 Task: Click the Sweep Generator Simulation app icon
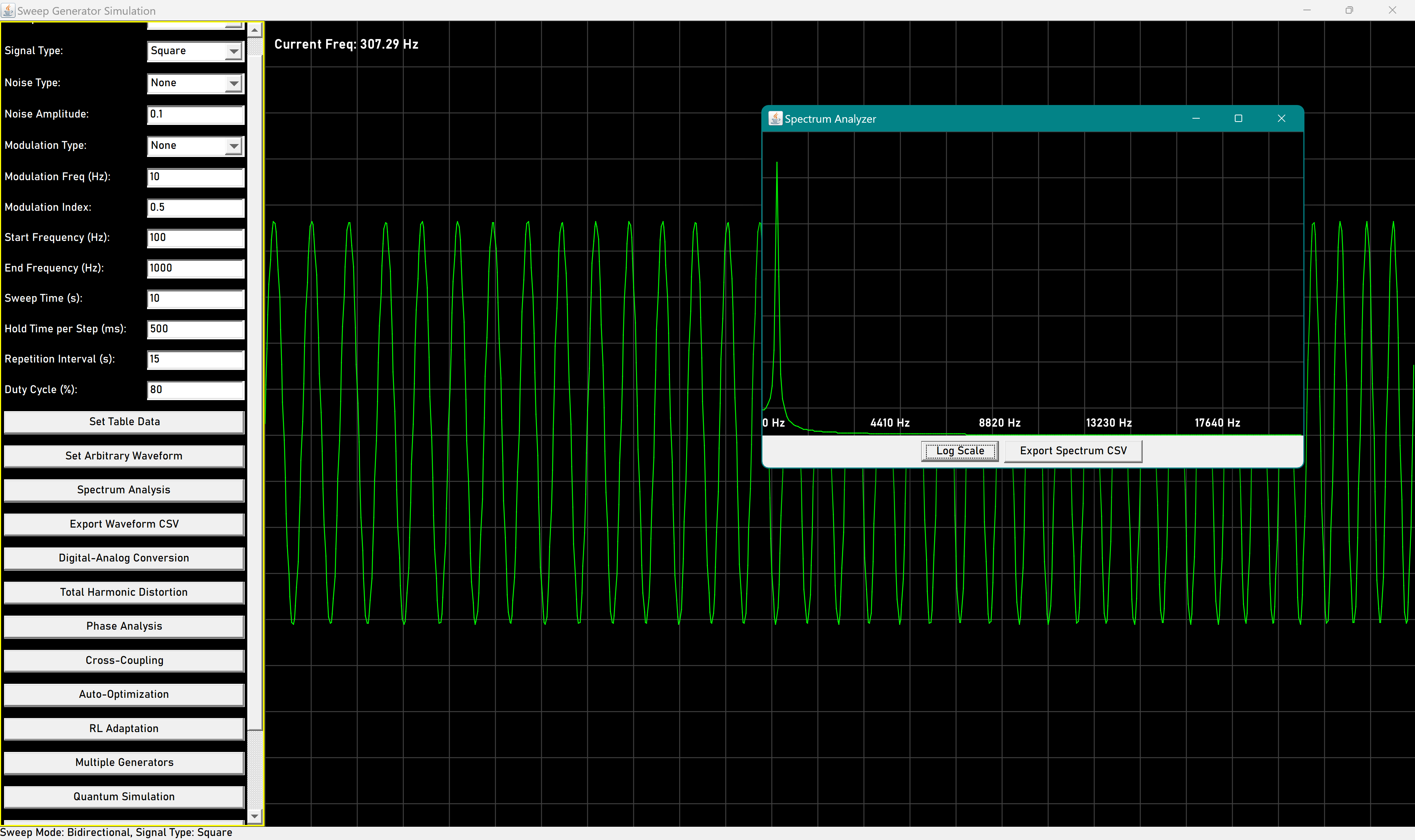8,10
